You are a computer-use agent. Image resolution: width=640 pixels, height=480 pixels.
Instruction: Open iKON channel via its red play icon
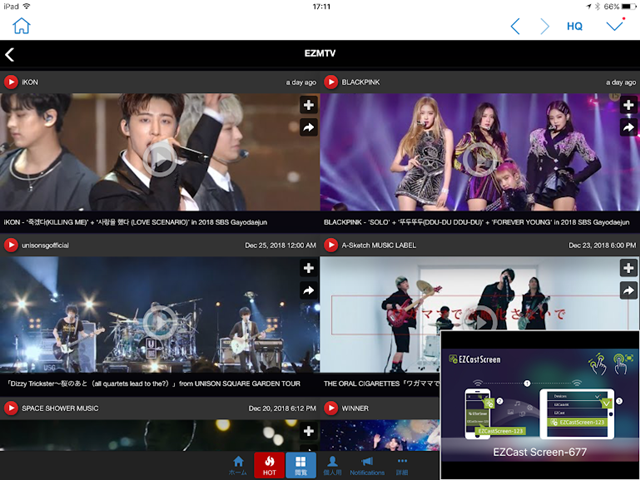(x=11, y=82)
